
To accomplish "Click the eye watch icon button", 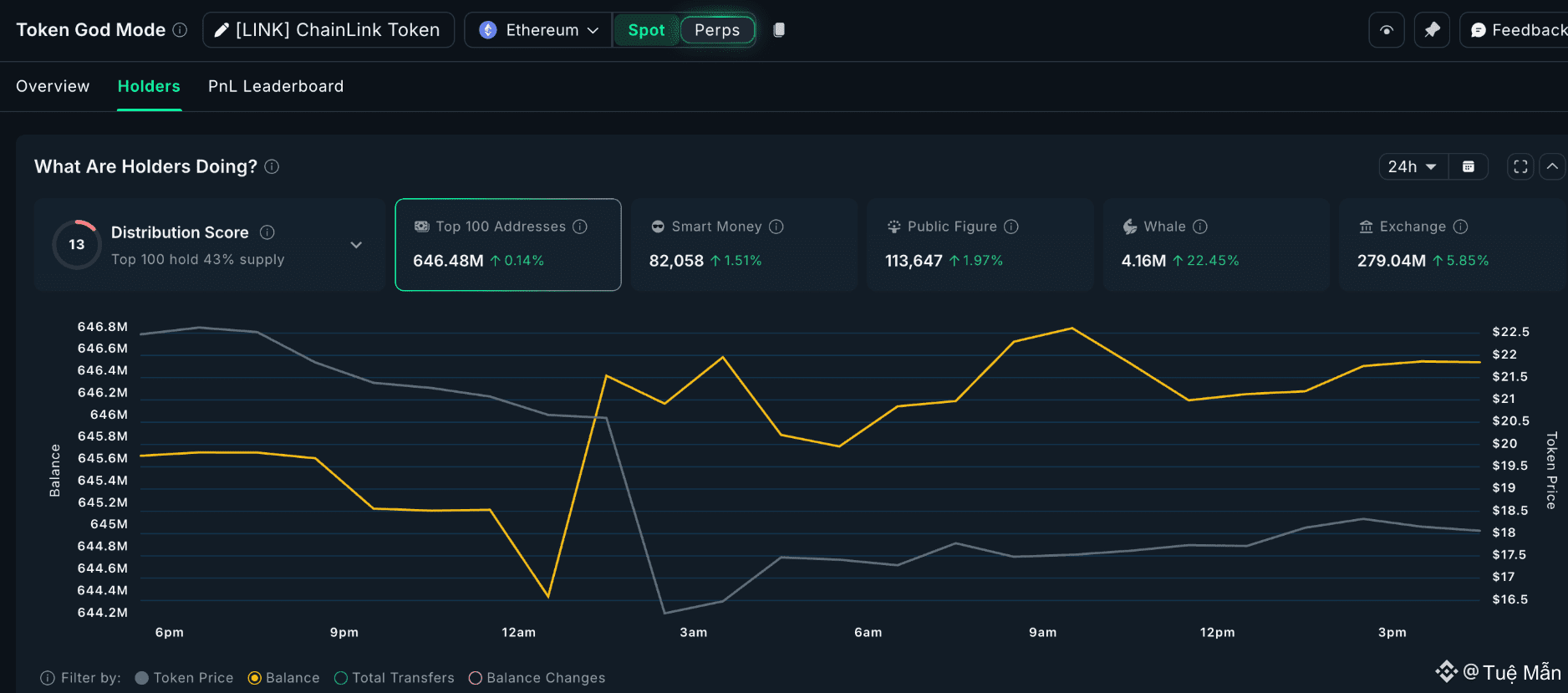I will (1387, 30).
